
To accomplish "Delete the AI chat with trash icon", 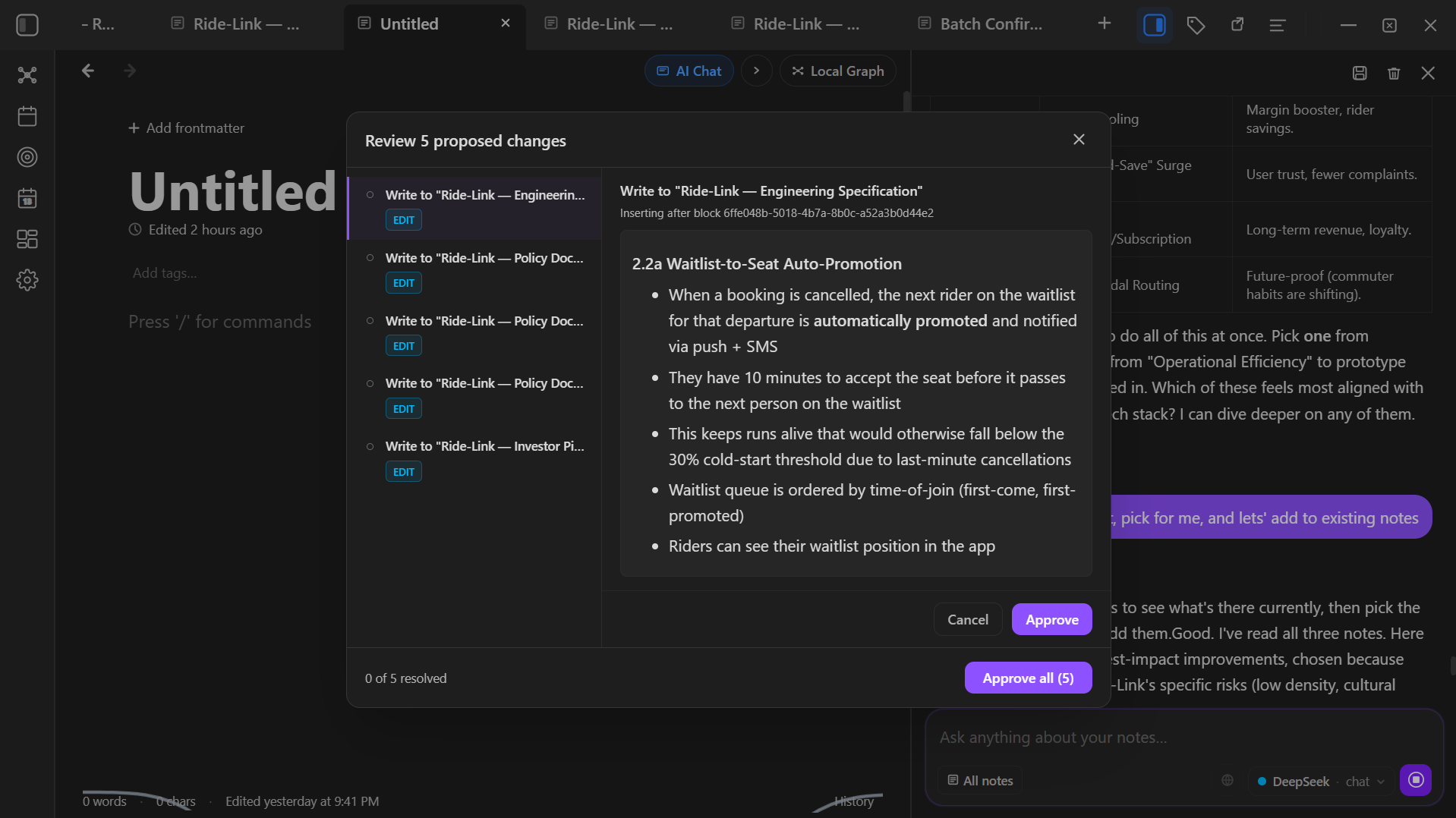I will pos(1394,73).
